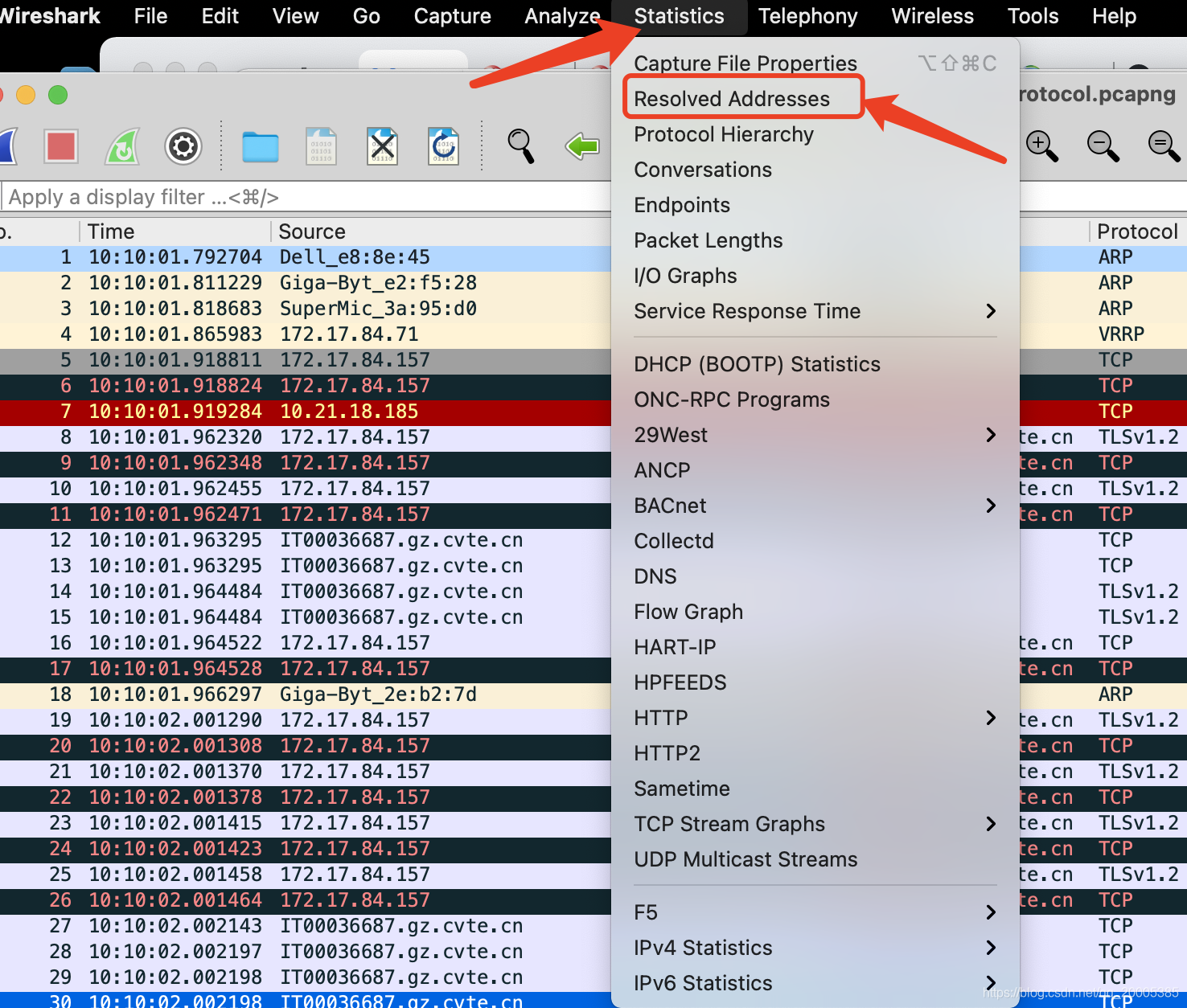Screen dimensions: 1187x1008
Task: Open the Edit menu
Action: pyautogui.click(x=220, y=16)
